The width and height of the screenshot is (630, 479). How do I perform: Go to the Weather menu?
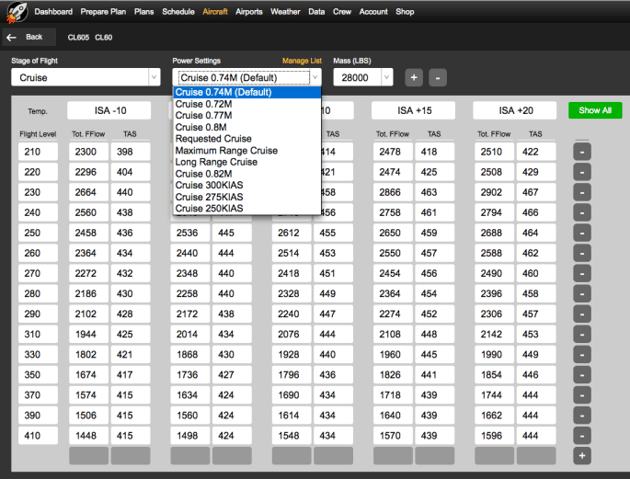[x=285, y=12]
